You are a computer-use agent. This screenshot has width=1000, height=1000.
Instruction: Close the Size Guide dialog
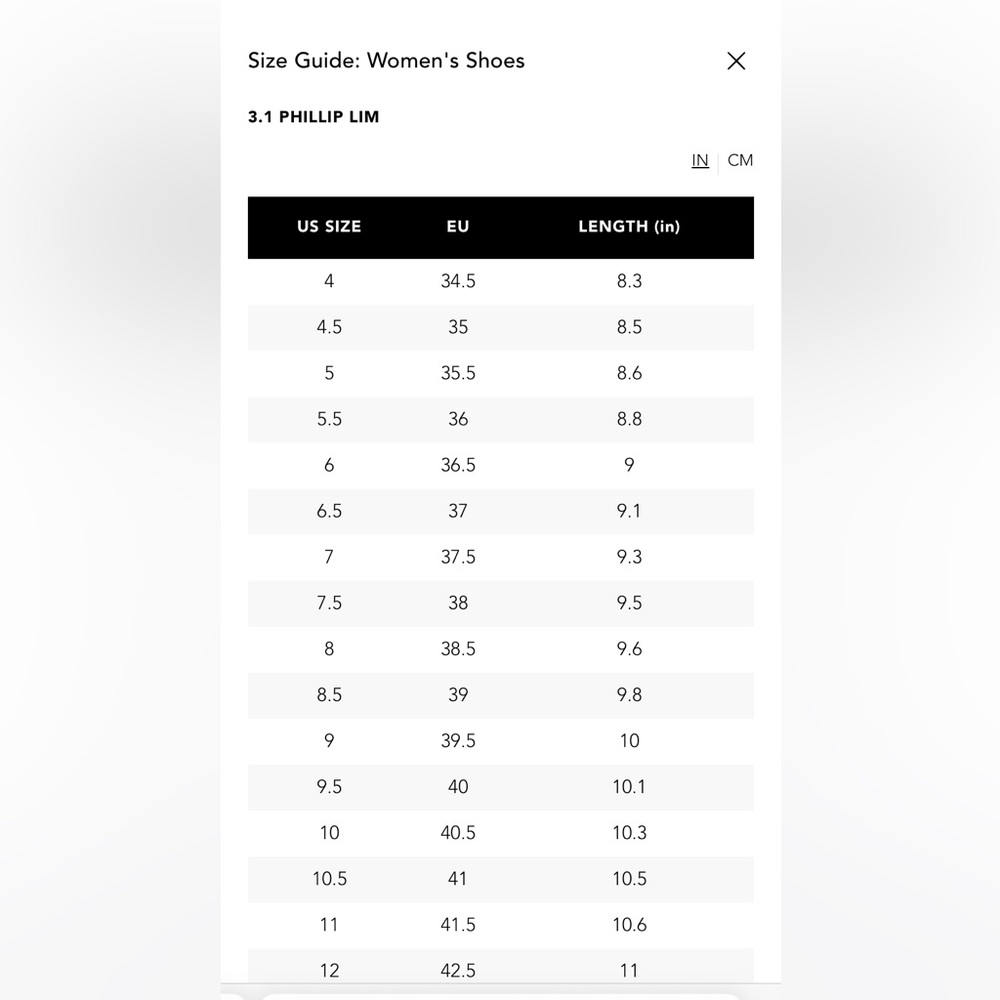click(736, 61)
